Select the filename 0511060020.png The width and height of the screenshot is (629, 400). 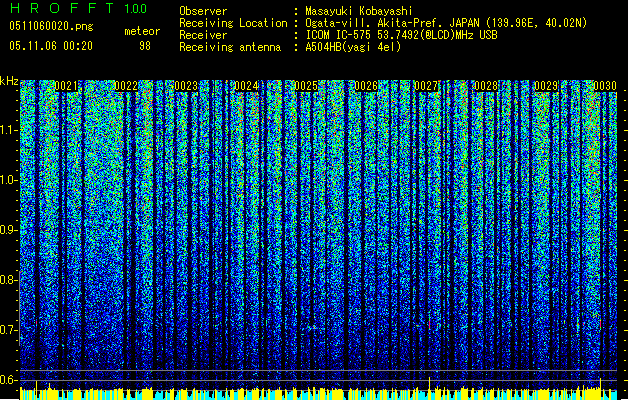(x=51, y=26)
